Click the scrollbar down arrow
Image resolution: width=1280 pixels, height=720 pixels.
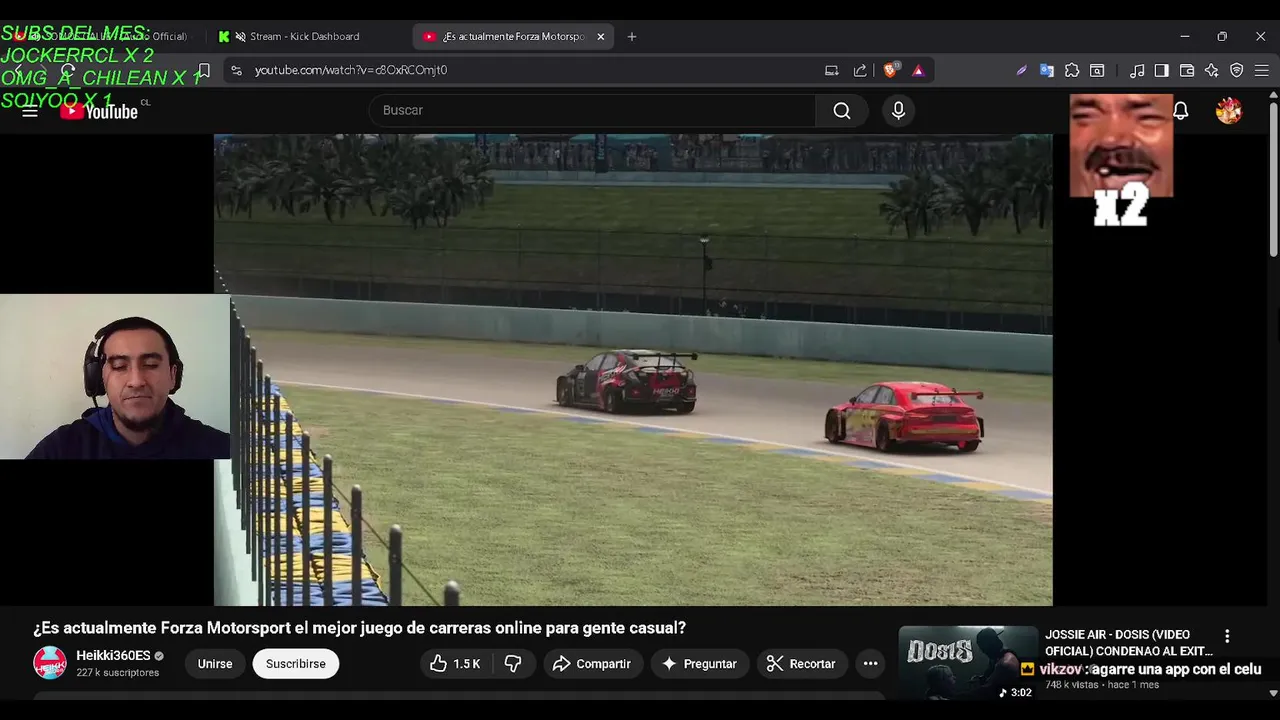[x=1273, y=692]
